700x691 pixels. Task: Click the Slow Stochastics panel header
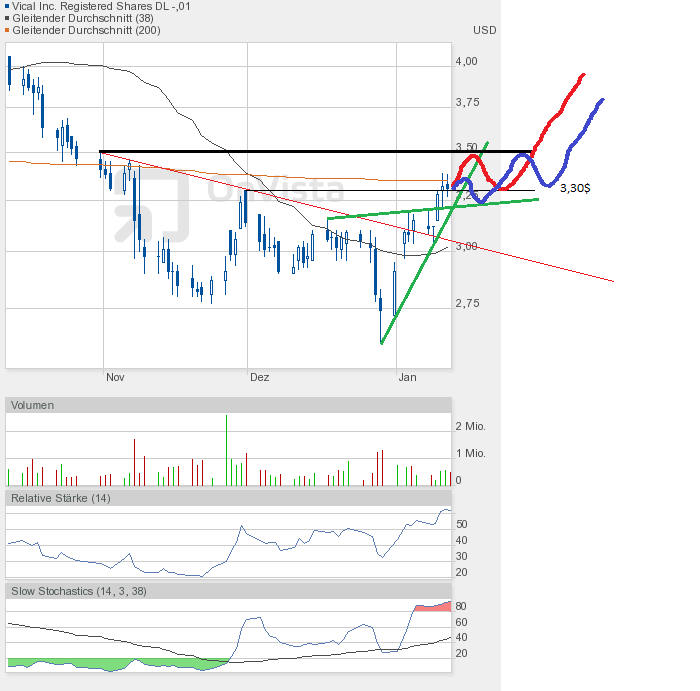(x=228, y=591)
